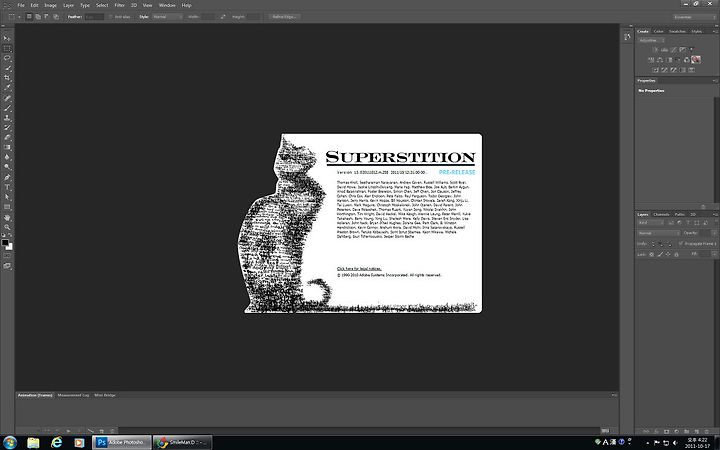720x450 pixels.
Task: Select the Hand tool
Action: (x=7, y=218)
